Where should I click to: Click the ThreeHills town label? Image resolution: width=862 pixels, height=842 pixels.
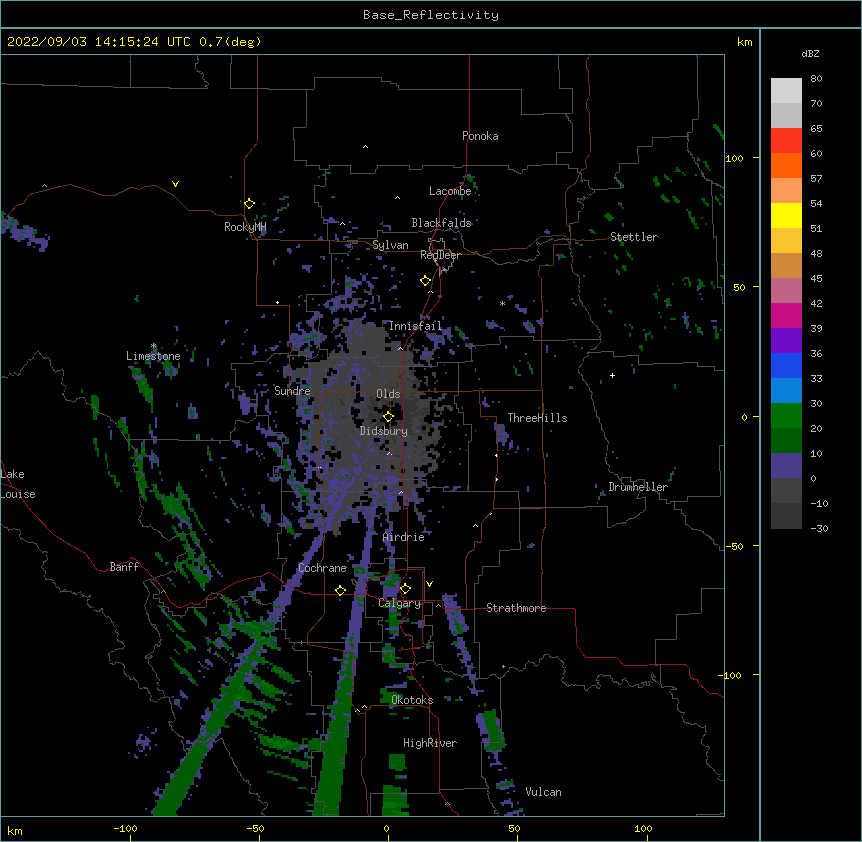[537, 418]
